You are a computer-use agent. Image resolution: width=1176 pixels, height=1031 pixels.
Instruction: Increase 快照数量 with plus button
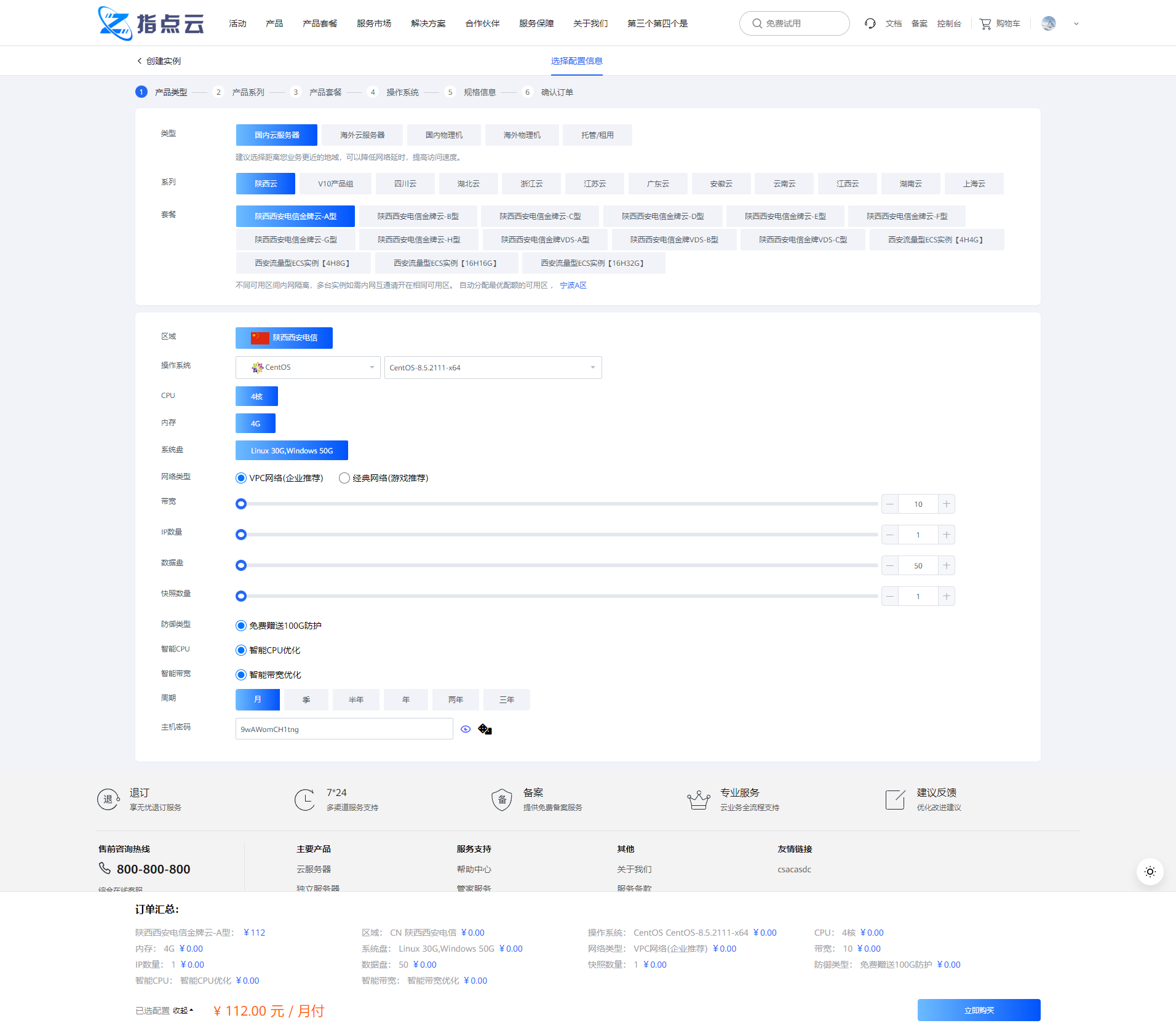947,596
